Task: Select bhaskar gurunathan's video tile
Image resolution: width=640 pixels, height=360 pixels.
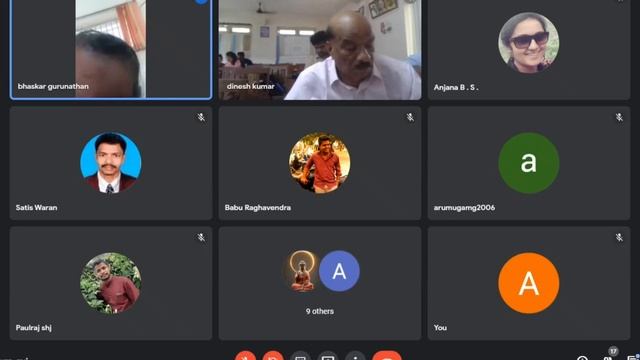Action: point(111,49)
